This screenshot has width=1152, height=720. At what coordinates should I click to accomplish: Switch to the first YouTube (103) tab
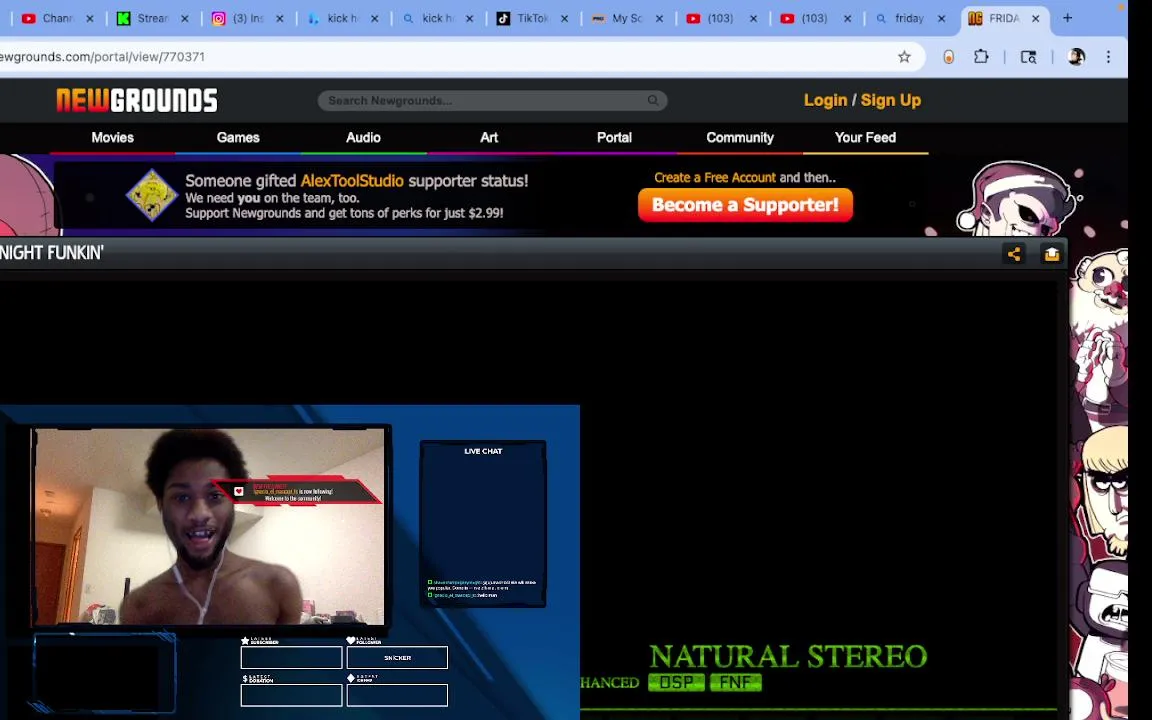click(721, 18)
